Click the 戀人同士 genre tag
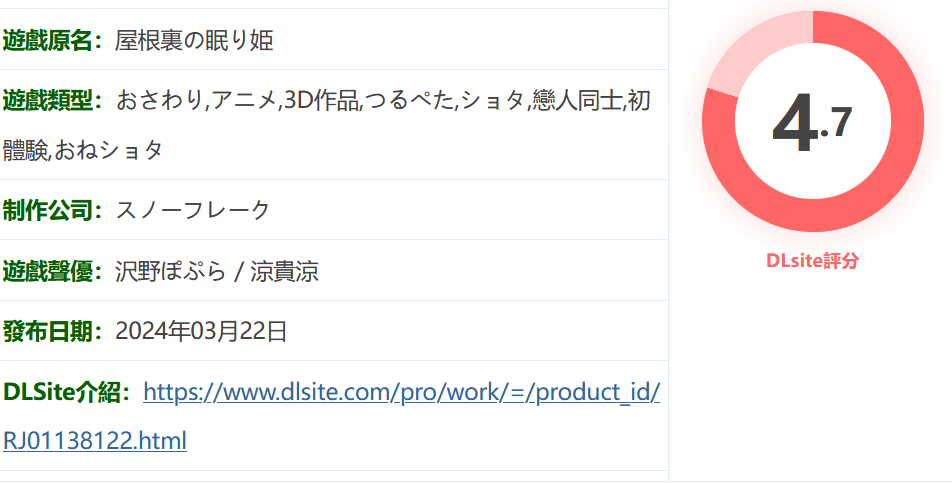This screenshot has height=483, width=952. click(577, 101)
